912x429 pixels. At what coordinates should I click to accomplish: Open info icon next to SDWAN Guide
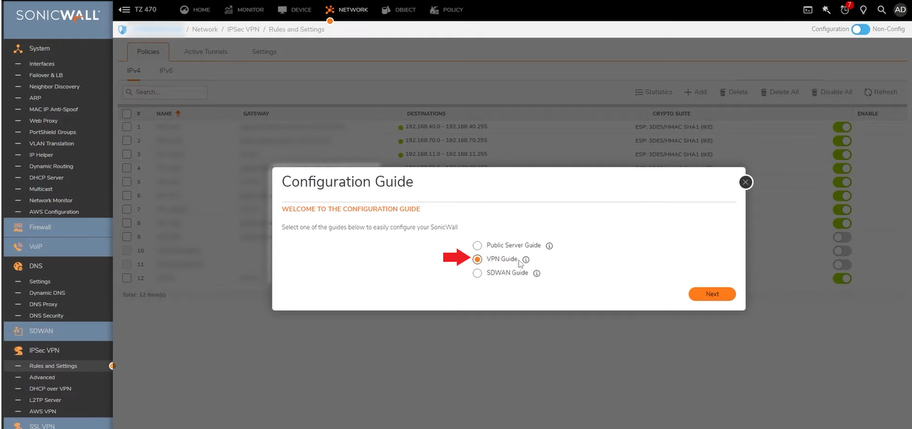(x=537, y=273)
